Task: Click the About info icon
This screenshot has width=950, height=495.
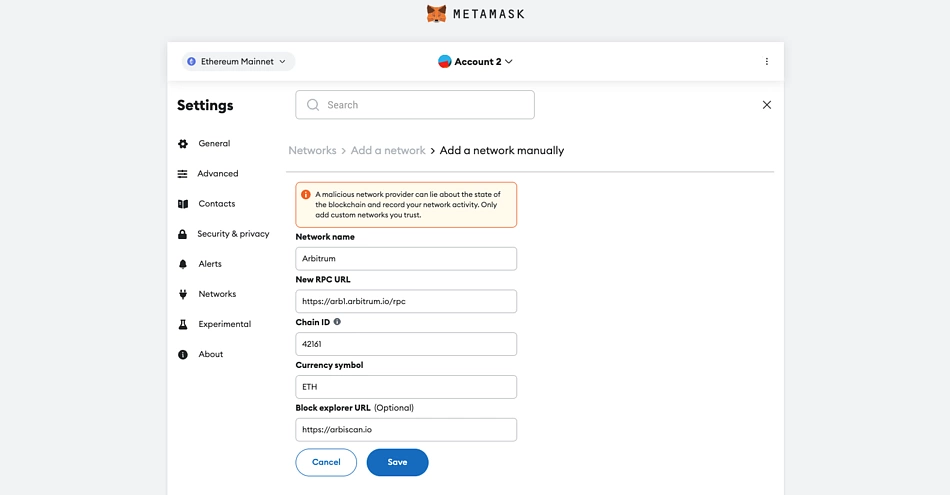Action: tap(183, 354)
